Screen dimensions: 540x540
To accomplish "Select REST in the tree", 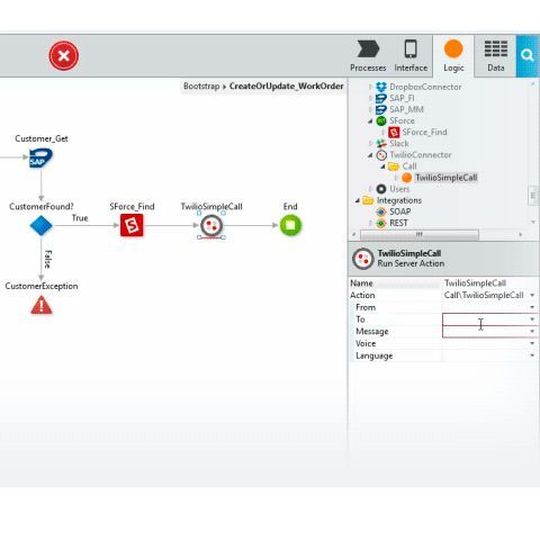I will click(x=398, y=223).
